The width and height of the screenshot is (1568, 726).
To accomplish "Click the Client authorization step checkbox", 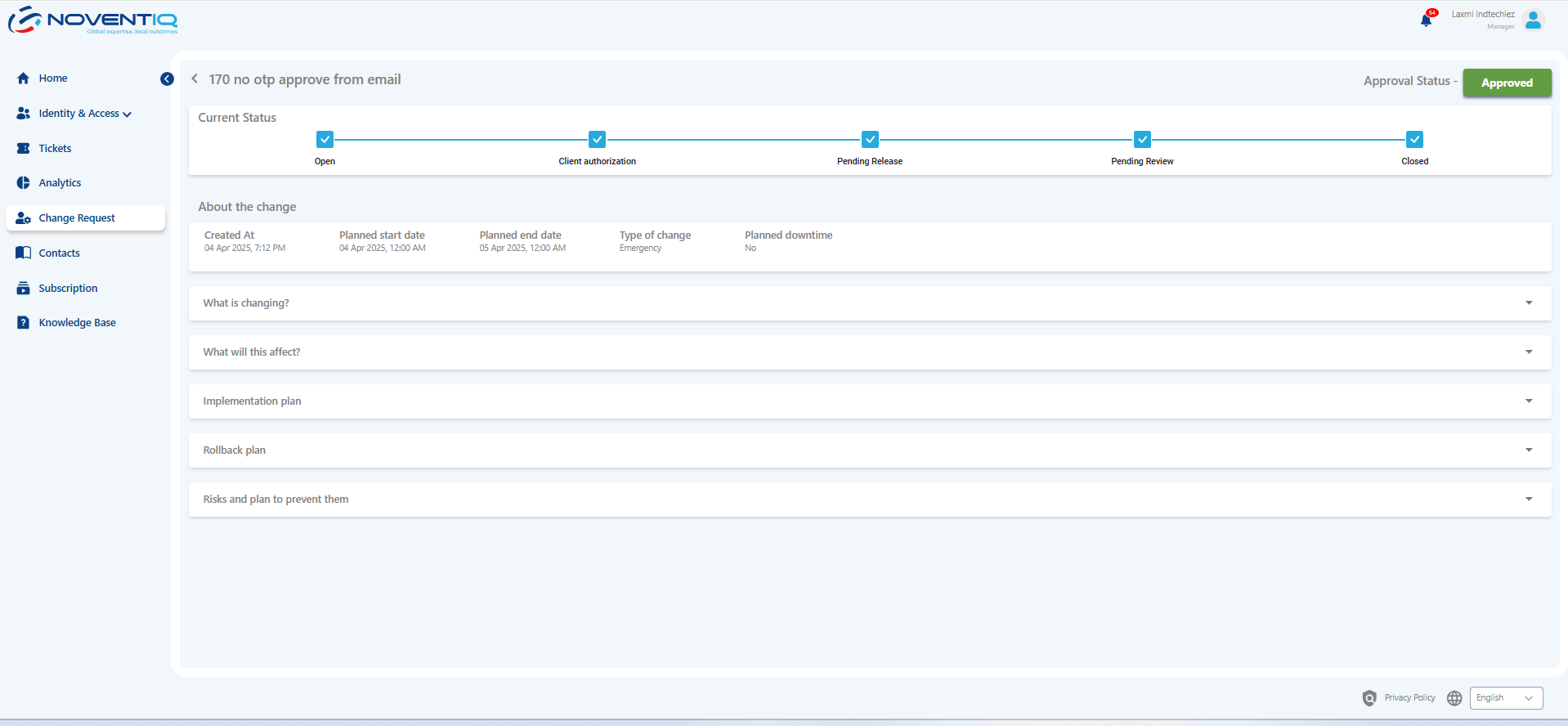I will (597, 140).
